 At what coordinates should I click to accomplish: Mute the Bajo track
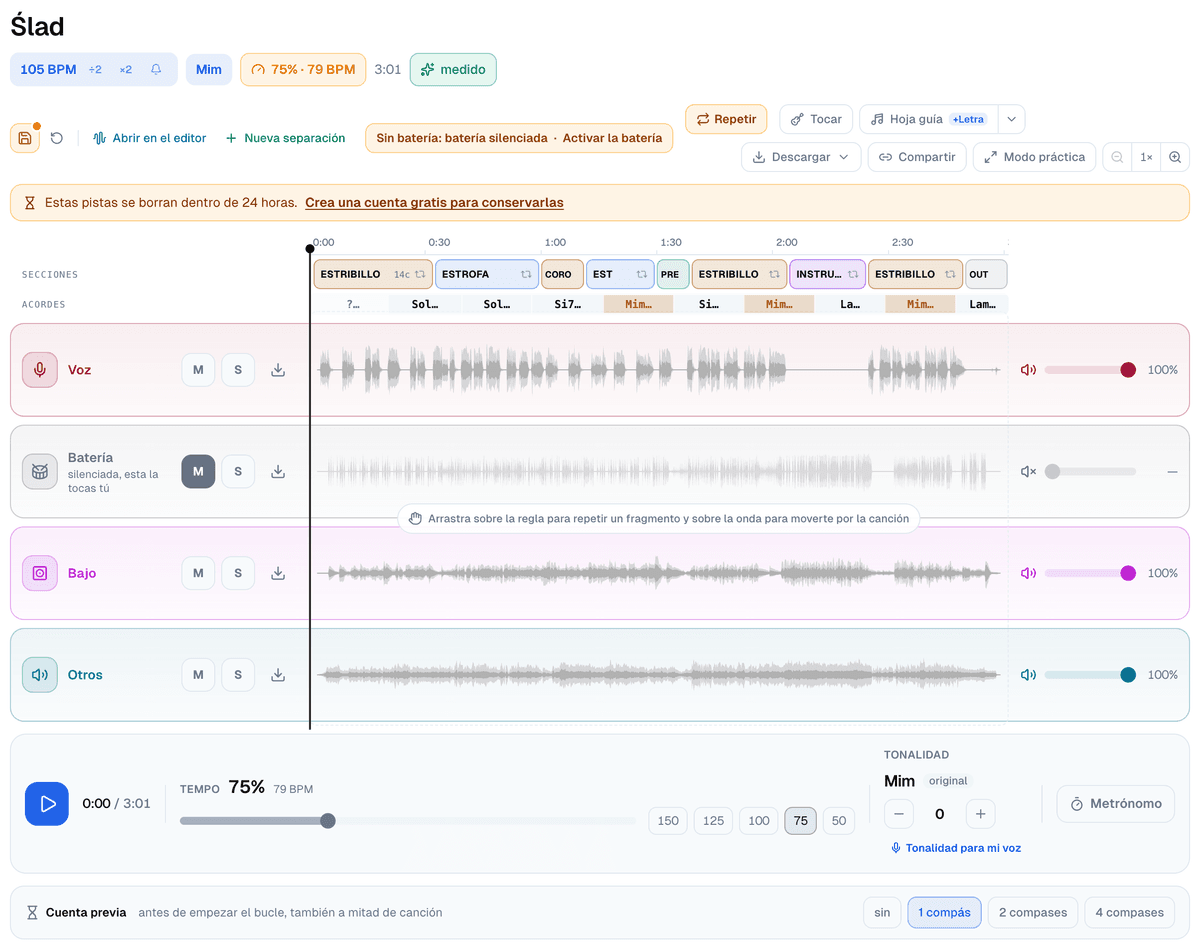pos(198,573)
